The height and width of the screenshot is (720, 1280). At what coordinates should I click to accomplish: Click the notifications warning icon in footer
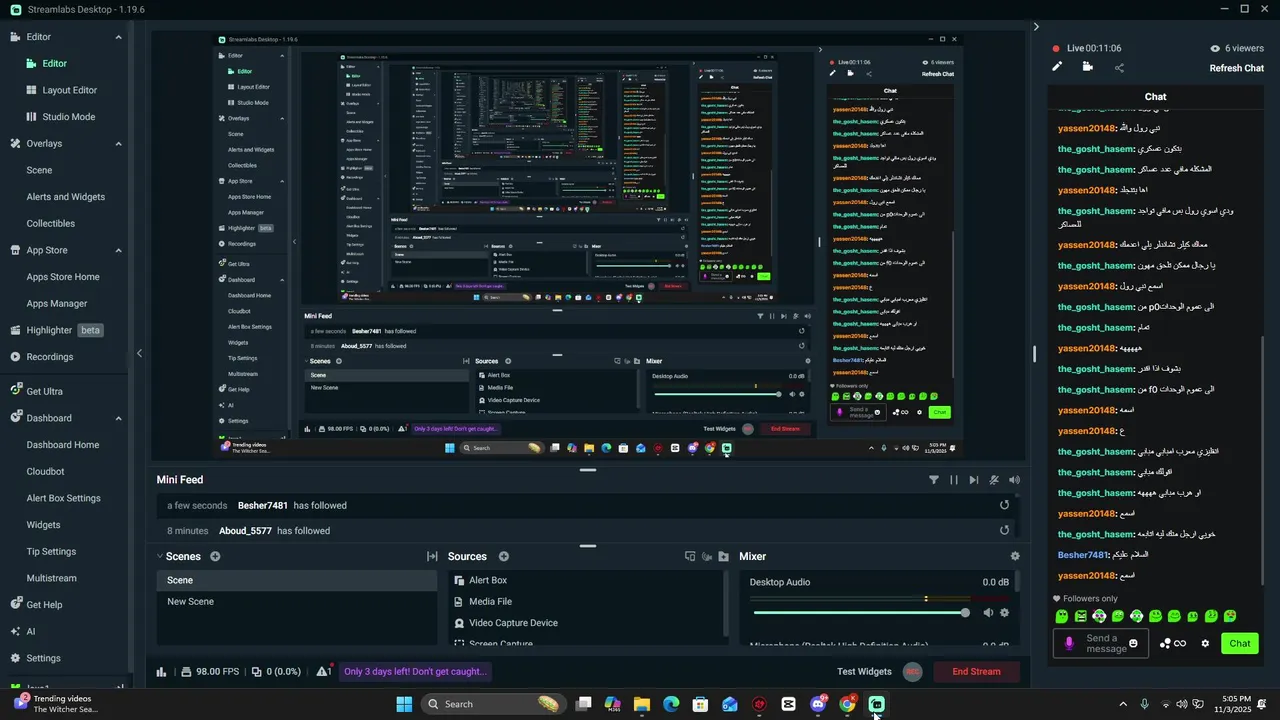click(x=324, y=672)
